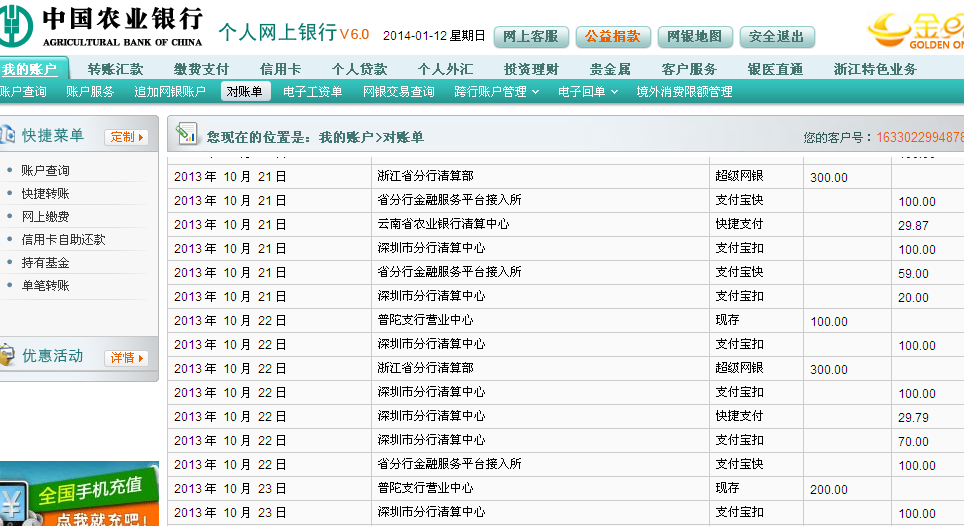Open 信用卡自助还款 in quick menu
Image resolution: width=964 pixels, height=526 pixels.
coord(63,240)
